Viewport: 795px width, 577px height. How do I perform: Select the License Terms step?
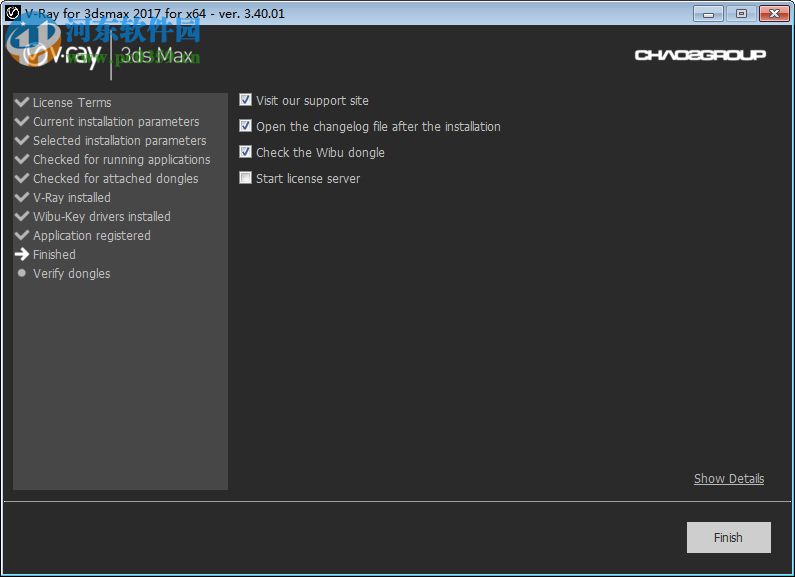pos(72,102)
